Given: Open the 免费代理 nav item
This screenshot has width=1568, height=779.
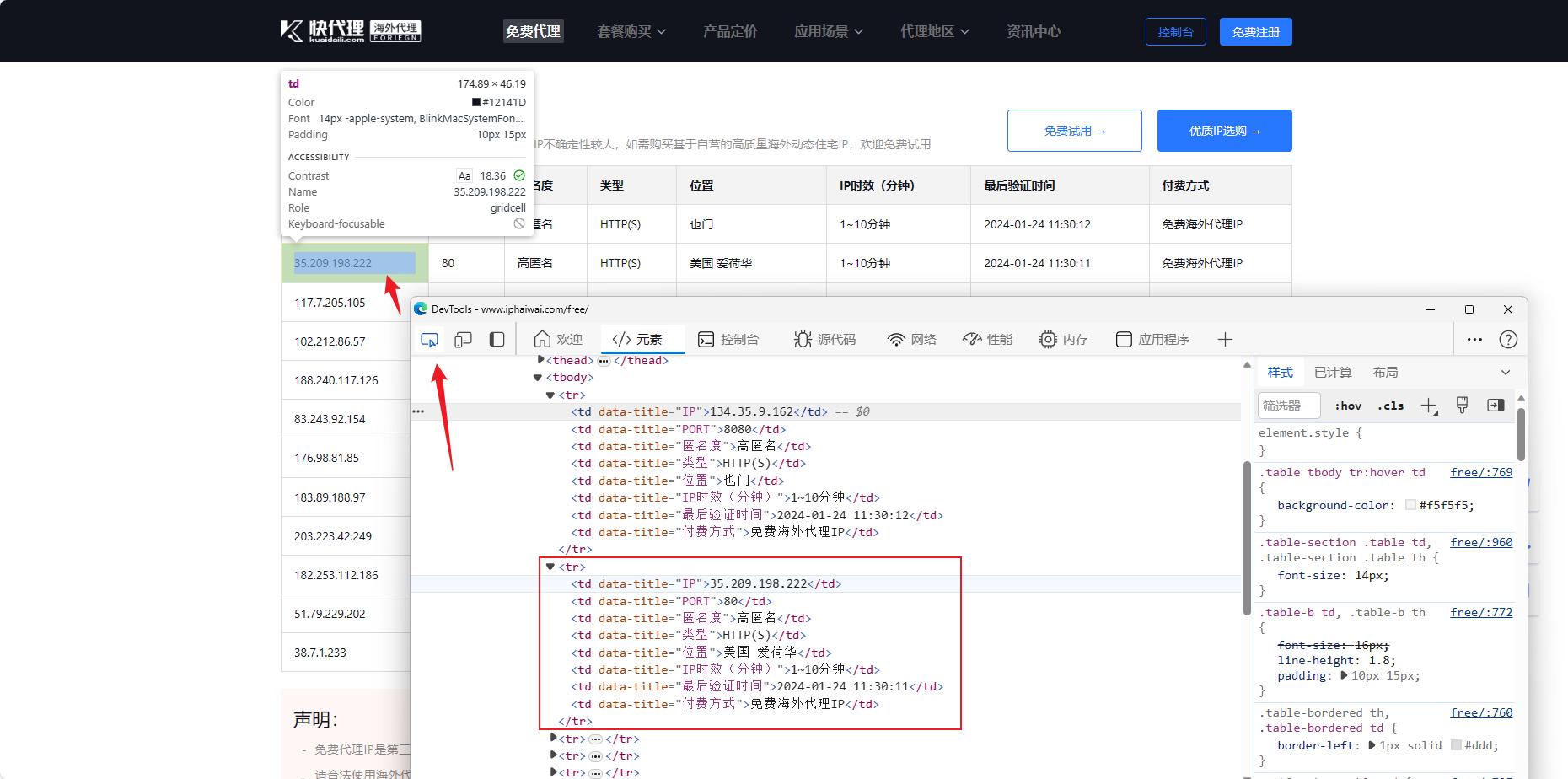Looking at the screenshot, I should coord(533,31).
